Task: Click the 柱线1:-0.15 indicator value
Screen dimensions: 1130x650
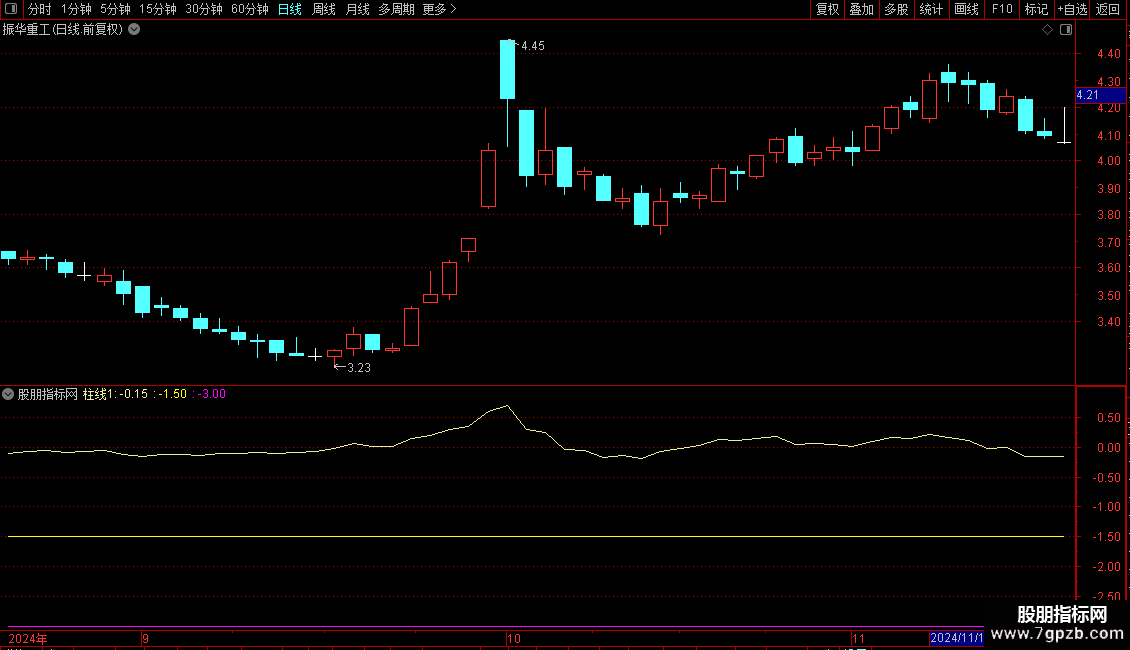Action: [115, 394]
